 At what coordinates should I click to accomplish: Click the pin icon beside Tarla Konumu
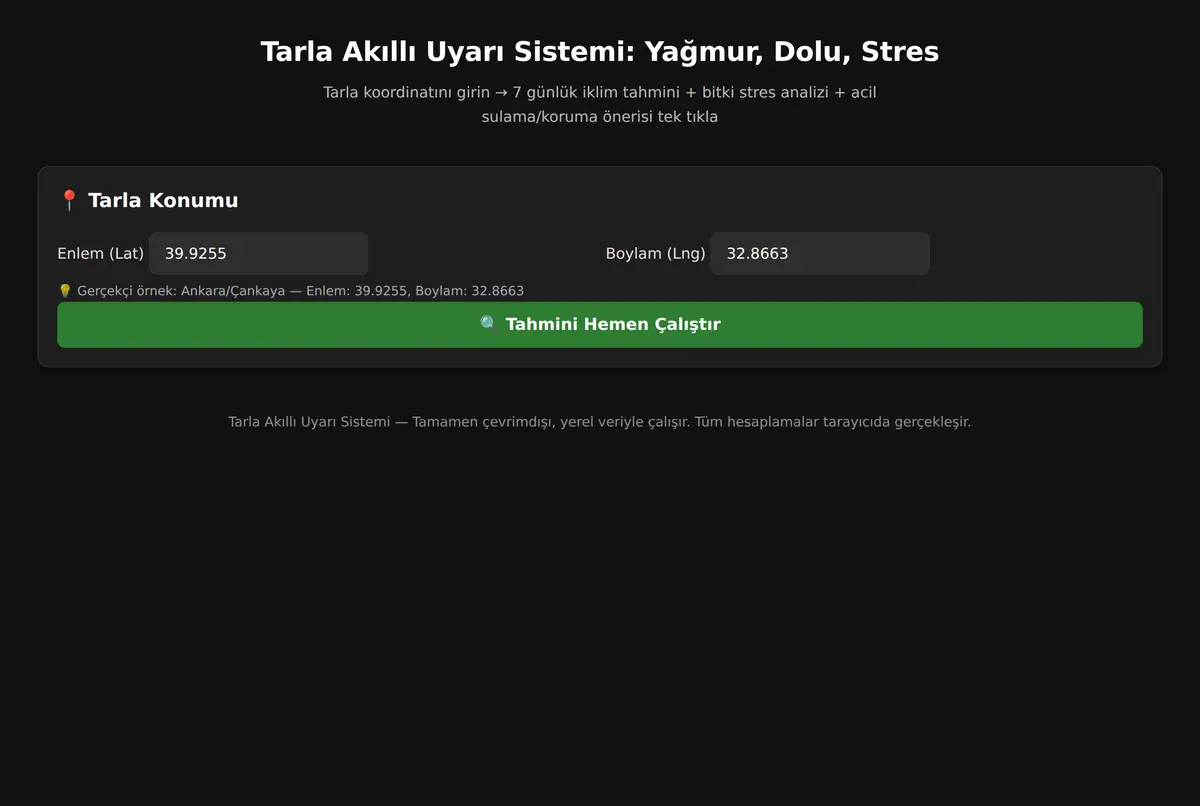click(69, 201)
